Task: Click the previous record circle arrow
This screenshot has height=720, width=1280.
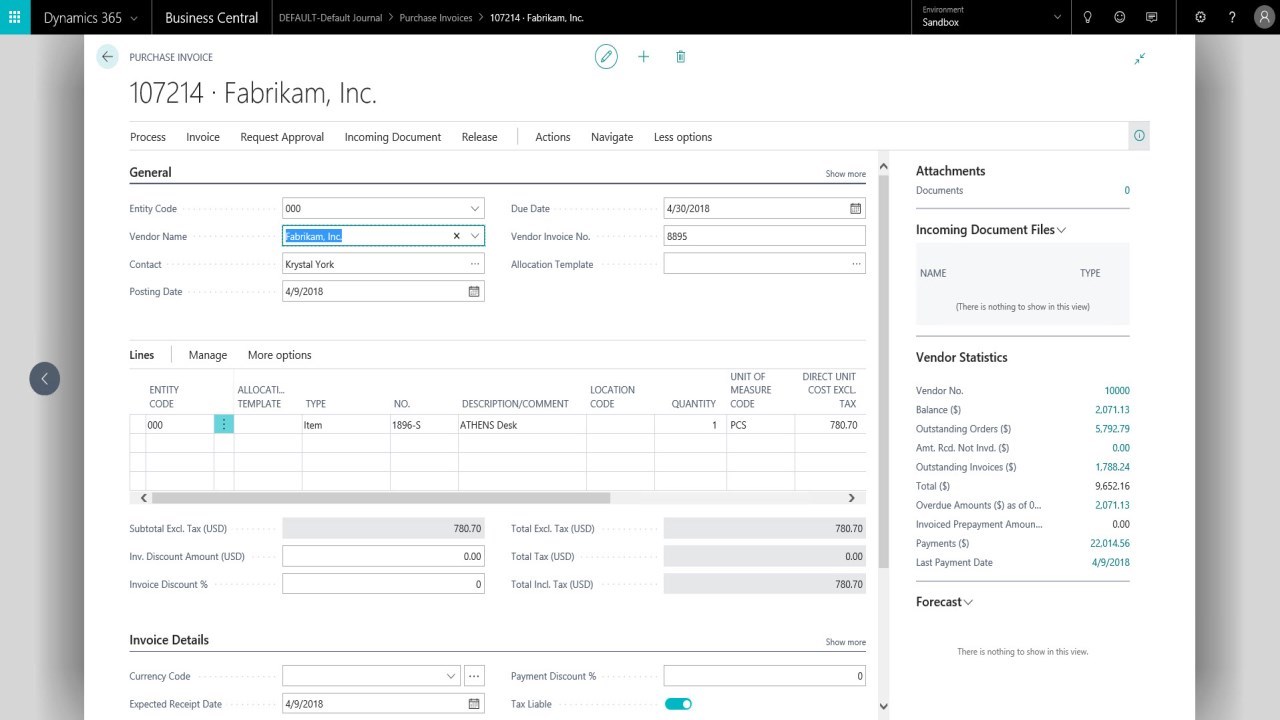Action: tap(44, 378)
